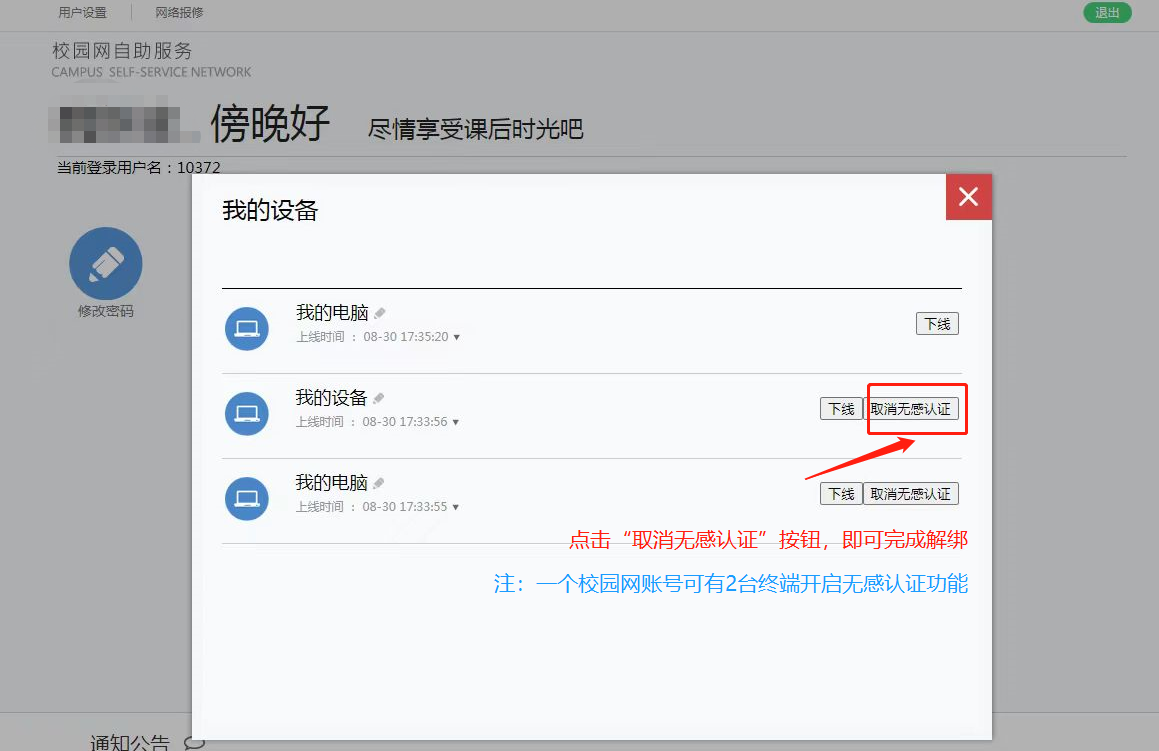Click speech bubble icon beside 通知公告
Viewport: 1159px width, 751px height.
coord(195,743)
